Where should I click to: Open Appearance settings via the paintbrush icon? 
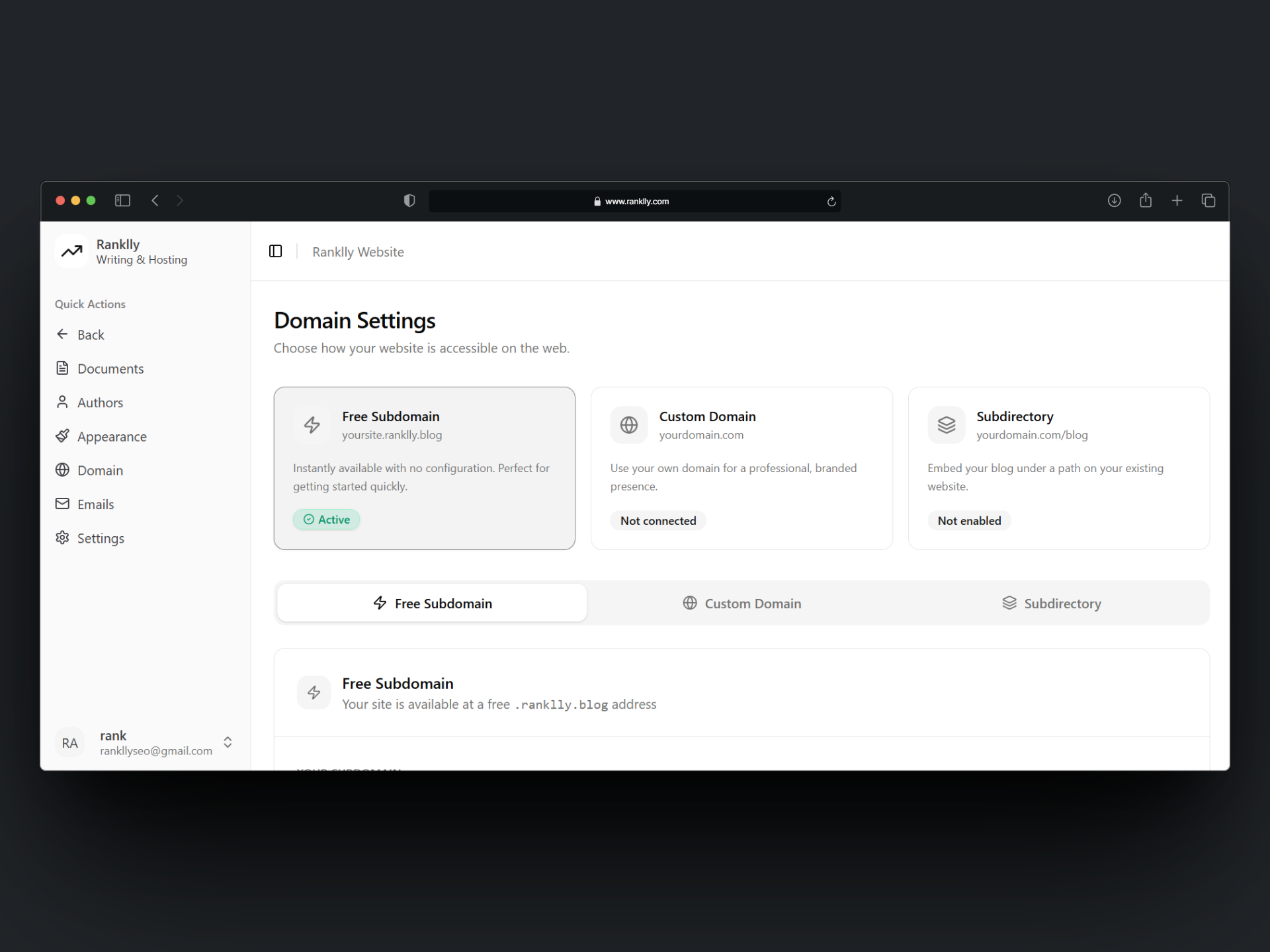[x=62, y=436]
